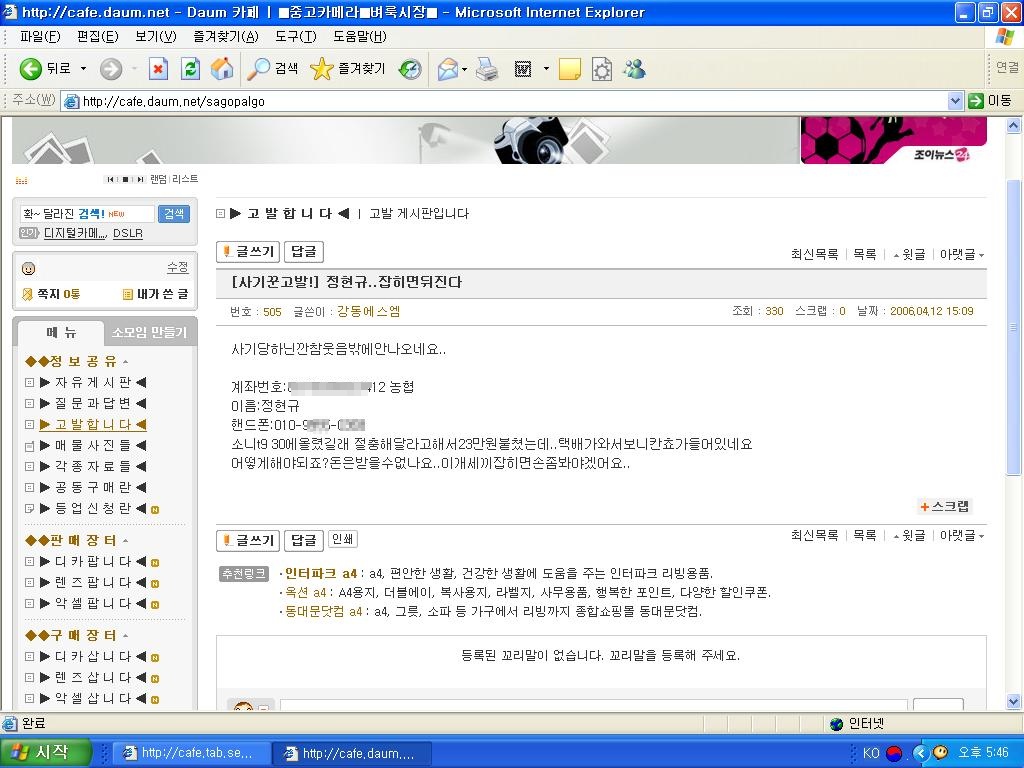Click the 쪽지 message note icon
Viewport: 1024px width, 768px height.
click(x=27, y=295)
